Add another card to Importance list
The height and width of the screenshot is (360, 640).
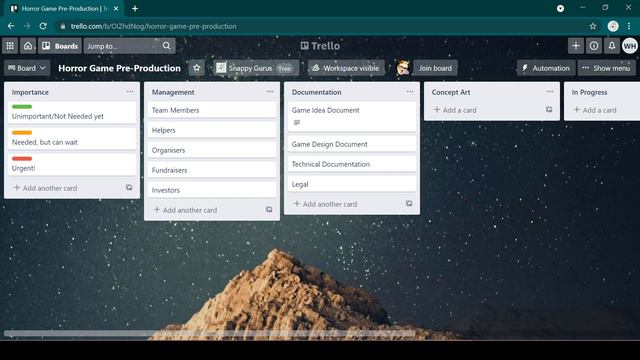pos(45,188)
